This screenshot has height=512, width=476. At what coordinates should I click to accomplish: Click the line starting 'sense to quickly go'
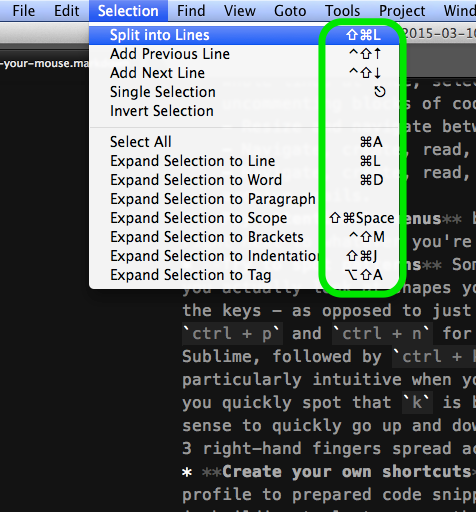tap(329, 425)
